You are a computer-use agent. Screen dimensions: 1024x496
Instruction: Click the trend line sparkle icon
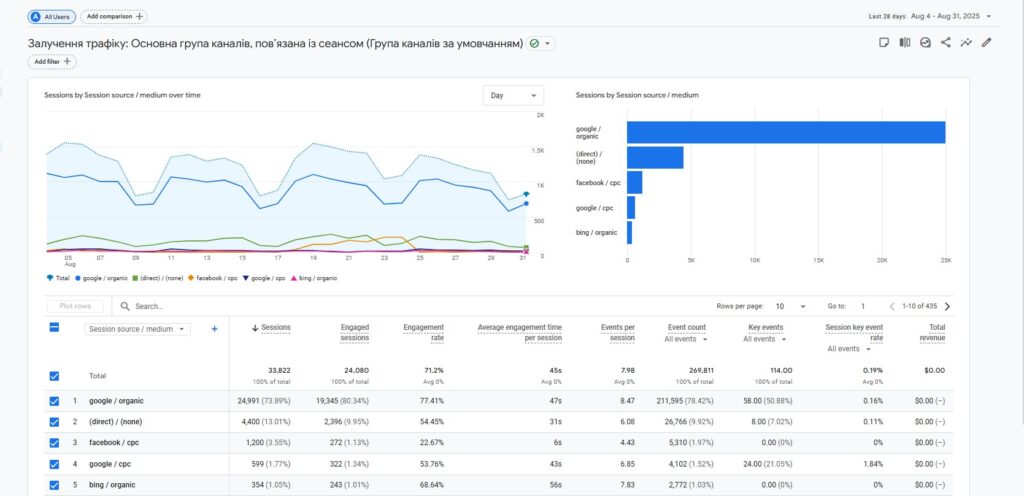(966, 43)
